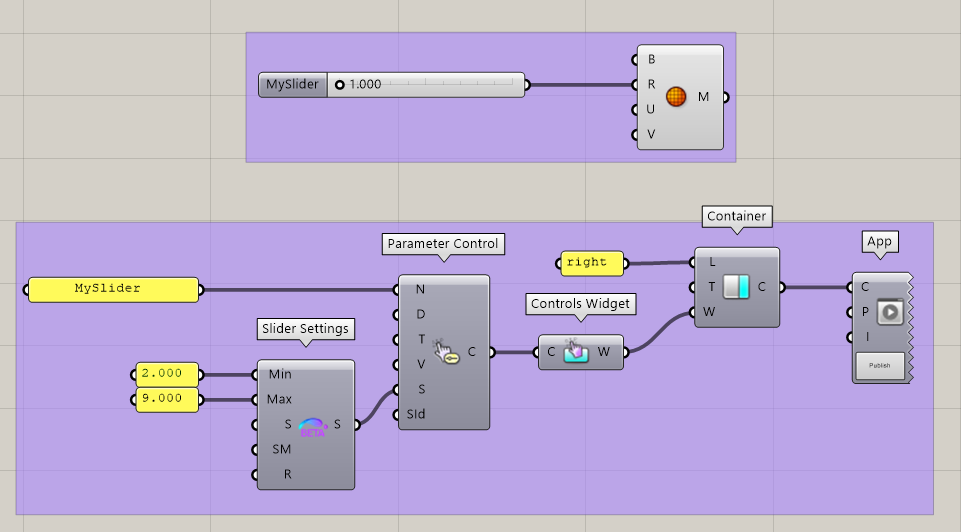Viewport: 961px width, 532px height.
Task: Click the M output of mesh sphere component
Action: click(704, 97)
